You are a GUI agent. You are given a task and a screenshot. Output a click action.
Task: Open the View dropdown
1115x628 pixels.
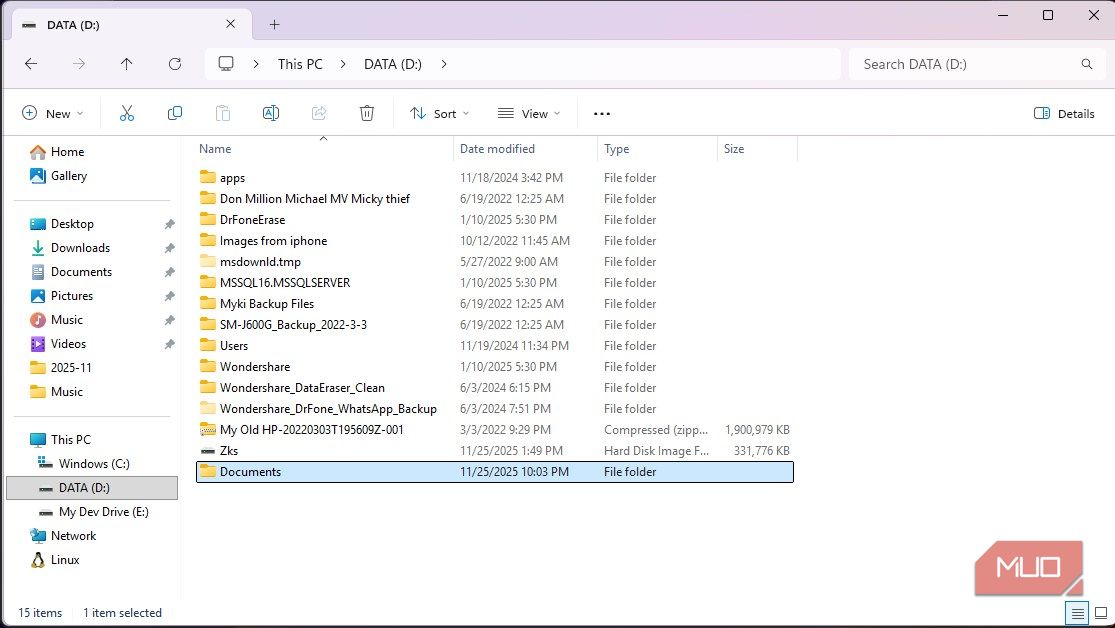[529, 114]
